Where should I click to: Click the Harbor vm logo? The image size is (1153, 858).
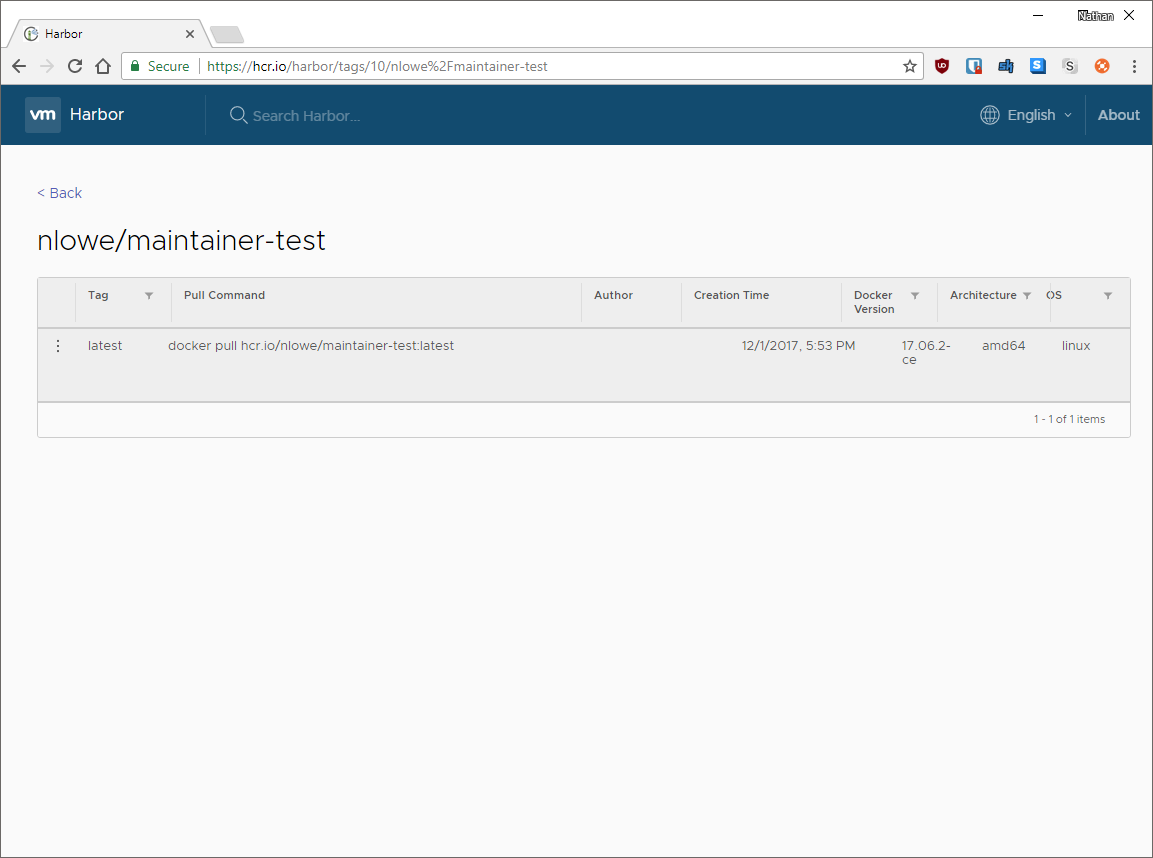(x=43, y=114)
